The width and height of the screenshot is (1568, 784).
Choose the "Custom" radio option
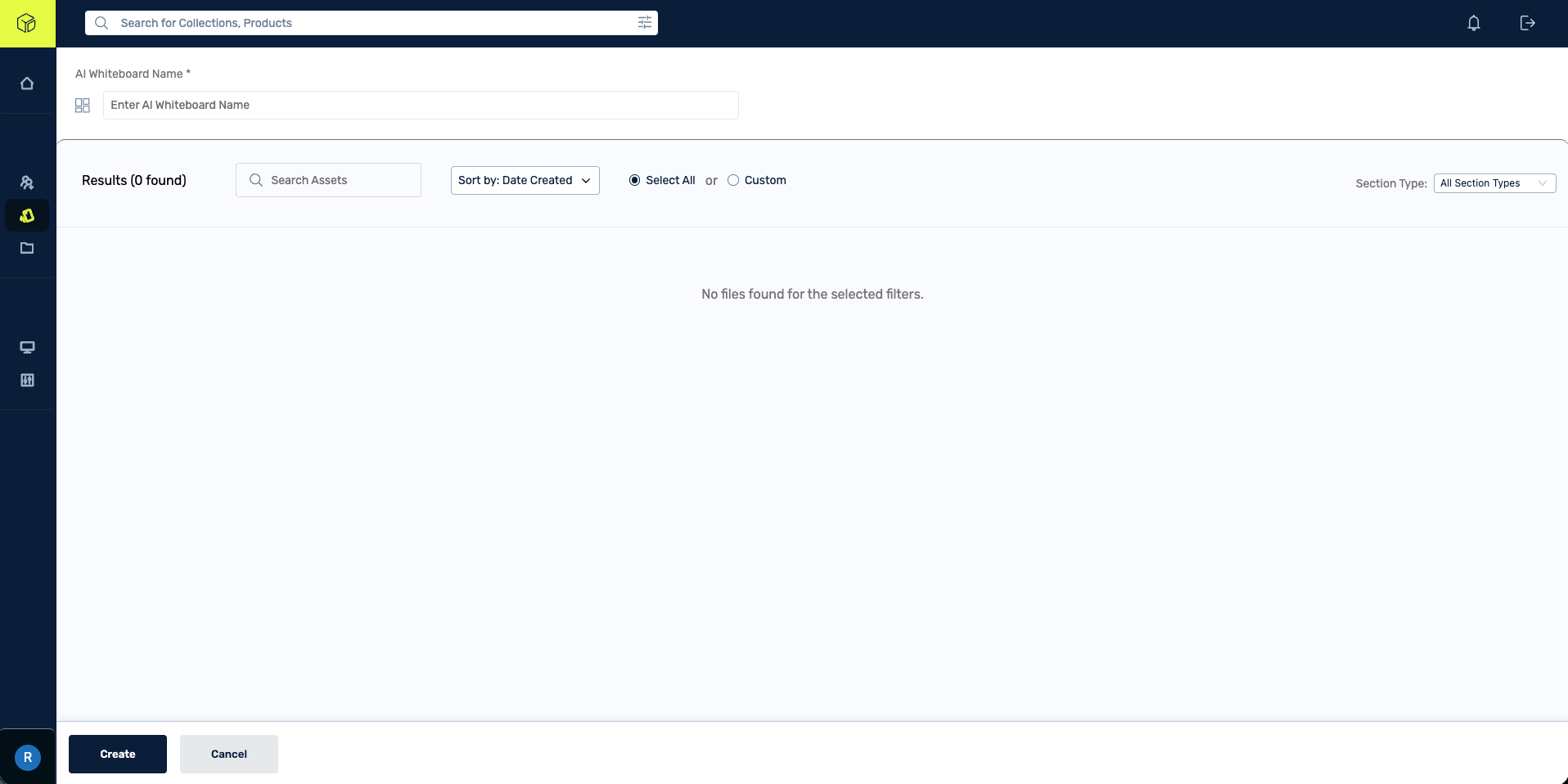(733, 180)
